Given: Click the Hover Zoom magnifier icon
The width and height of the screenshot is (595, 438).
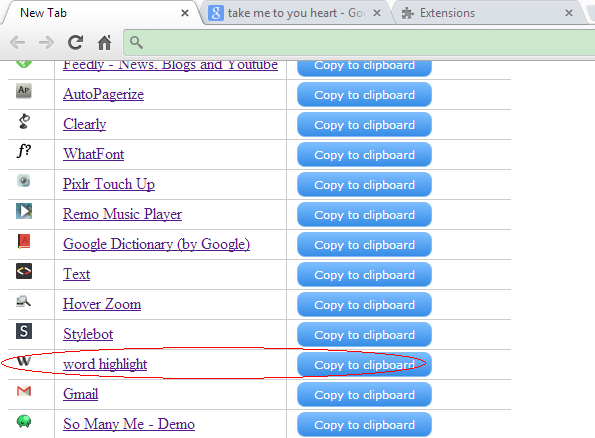Looking at the screenshot, I should [24, 301].
